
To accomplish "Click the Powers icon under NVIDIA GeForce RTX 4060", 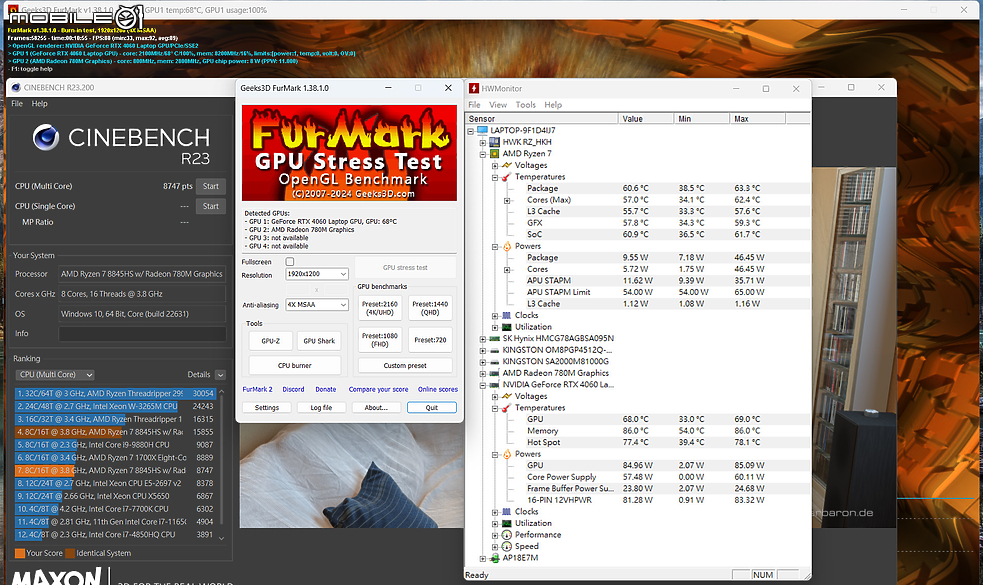I will [x=507, y=454].
